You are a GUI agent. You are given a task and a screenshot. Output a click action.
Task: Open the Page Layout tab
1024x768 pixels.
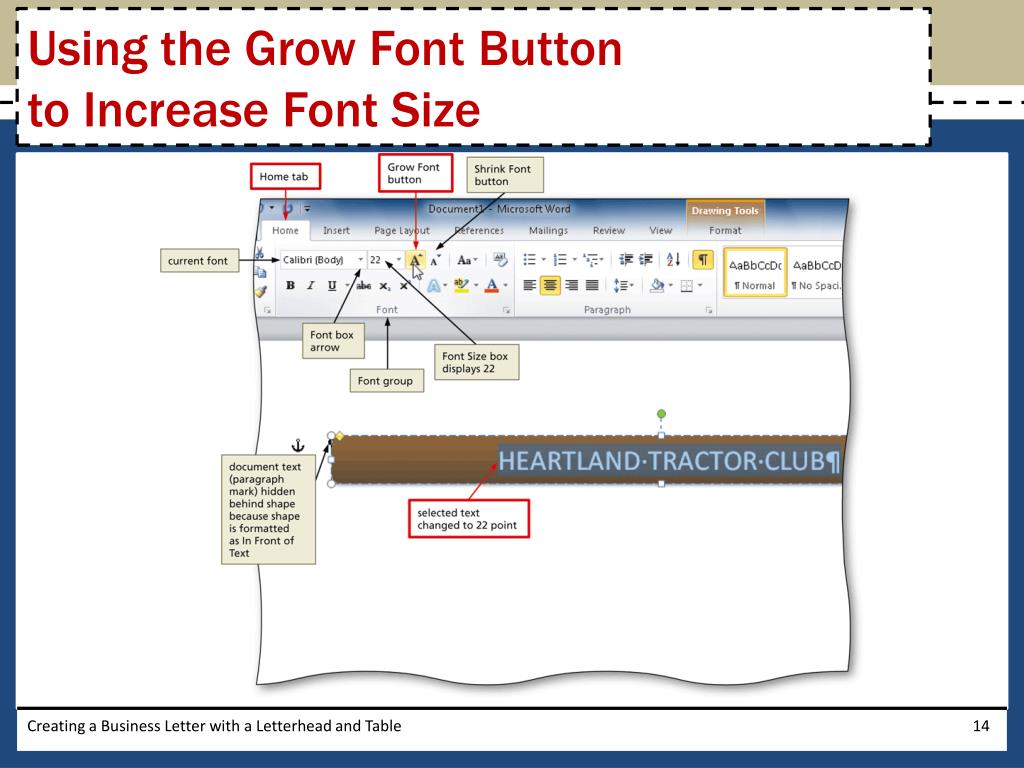click(x=402, y=231)
